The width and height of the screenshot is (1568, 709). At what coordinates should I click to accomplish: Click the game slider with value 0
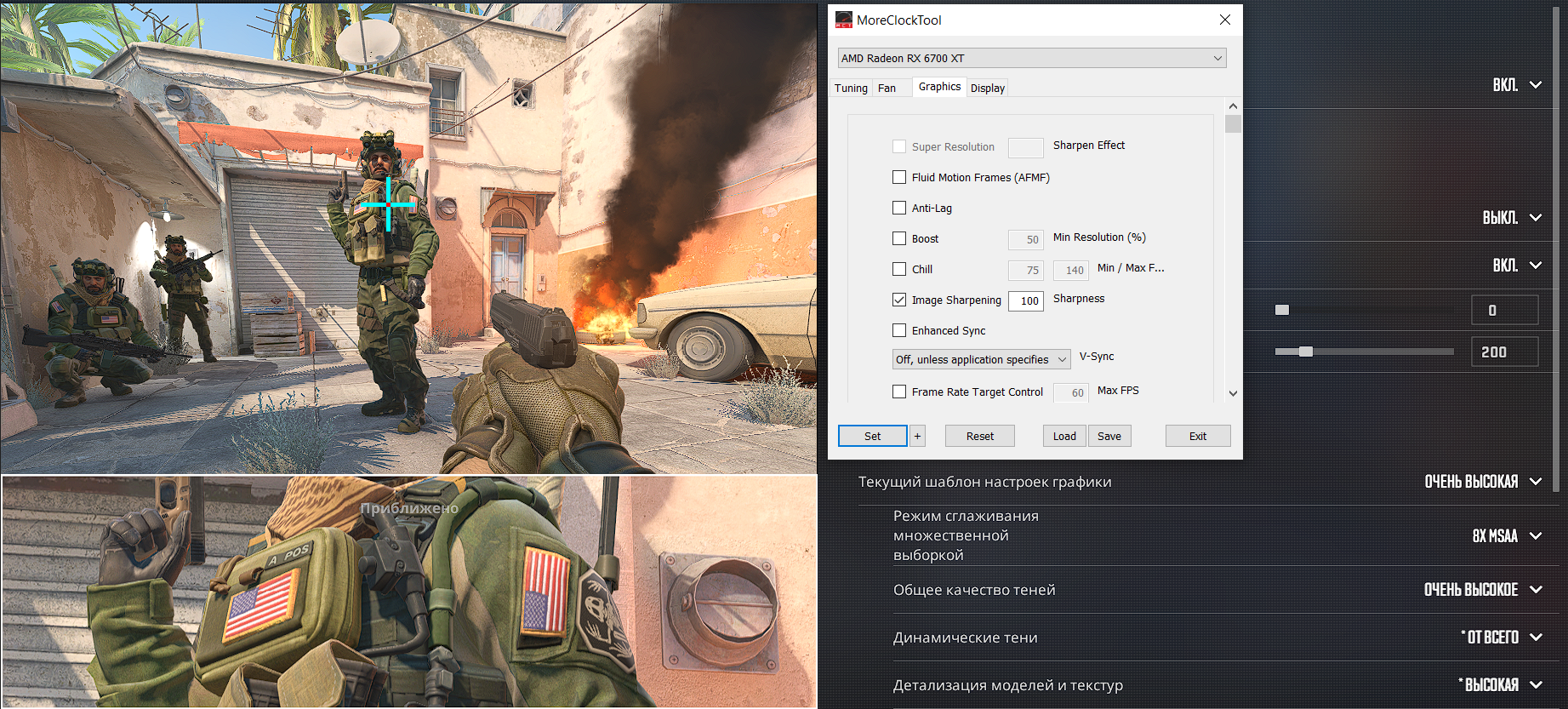1365,310
